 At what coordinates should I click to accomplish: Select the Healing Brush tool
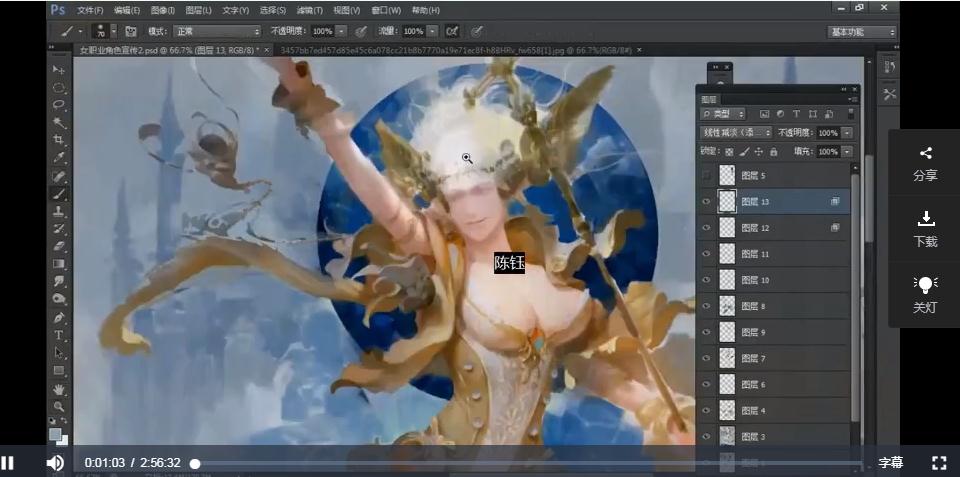point(59,177)
